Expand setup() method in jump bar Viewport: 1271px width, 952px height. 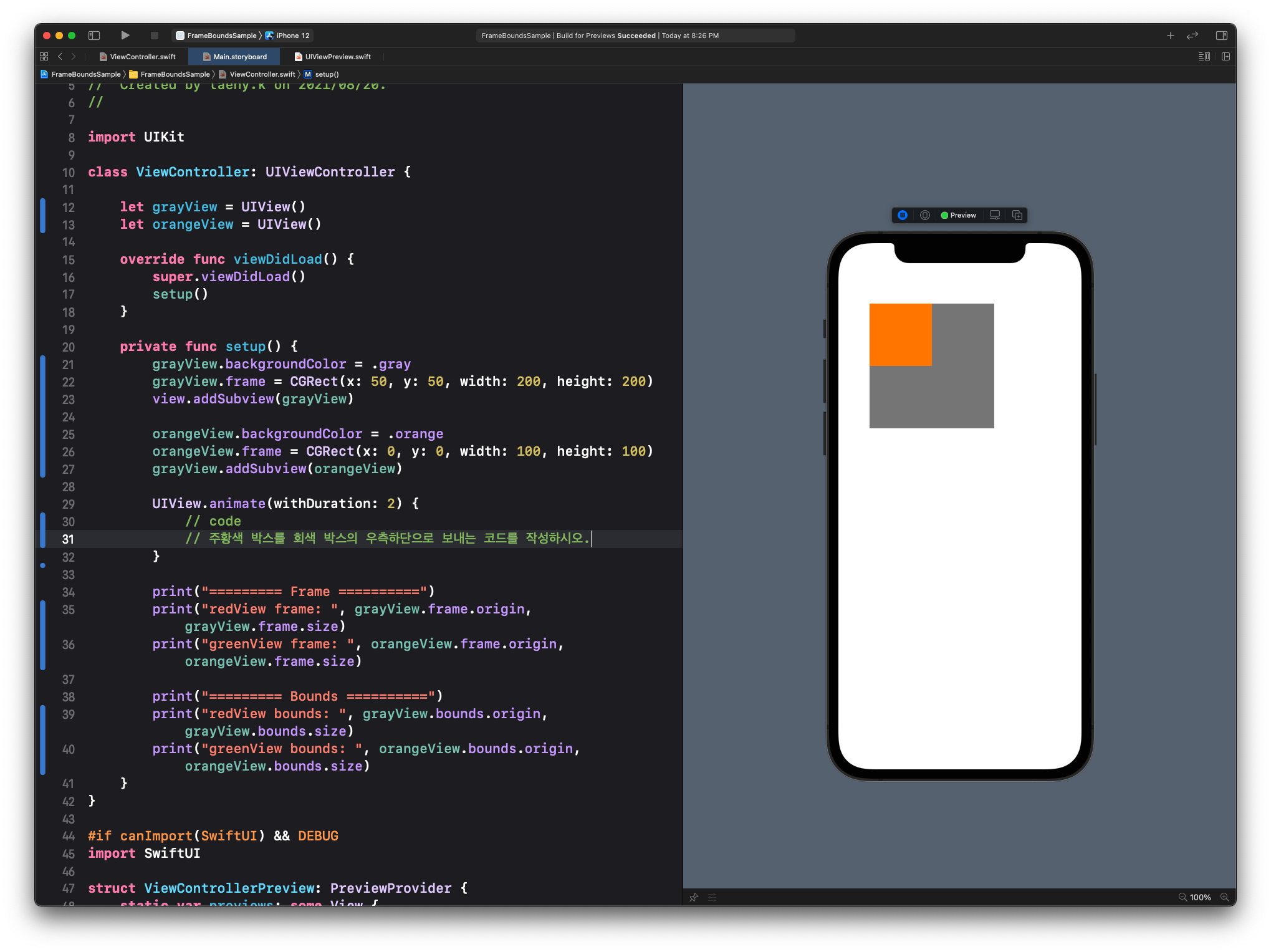(x=326, y=74)
